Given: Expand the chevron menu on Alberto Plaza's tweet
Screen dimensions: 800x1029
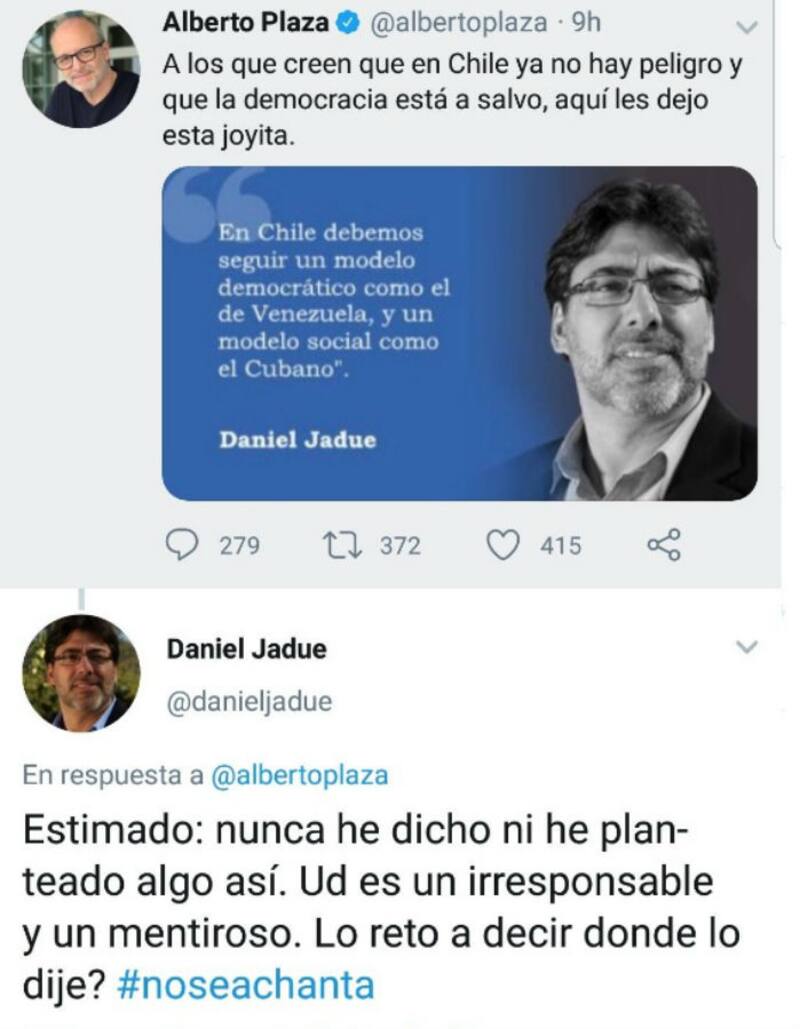Looking at the screenshot, I should tap(747, 28).
